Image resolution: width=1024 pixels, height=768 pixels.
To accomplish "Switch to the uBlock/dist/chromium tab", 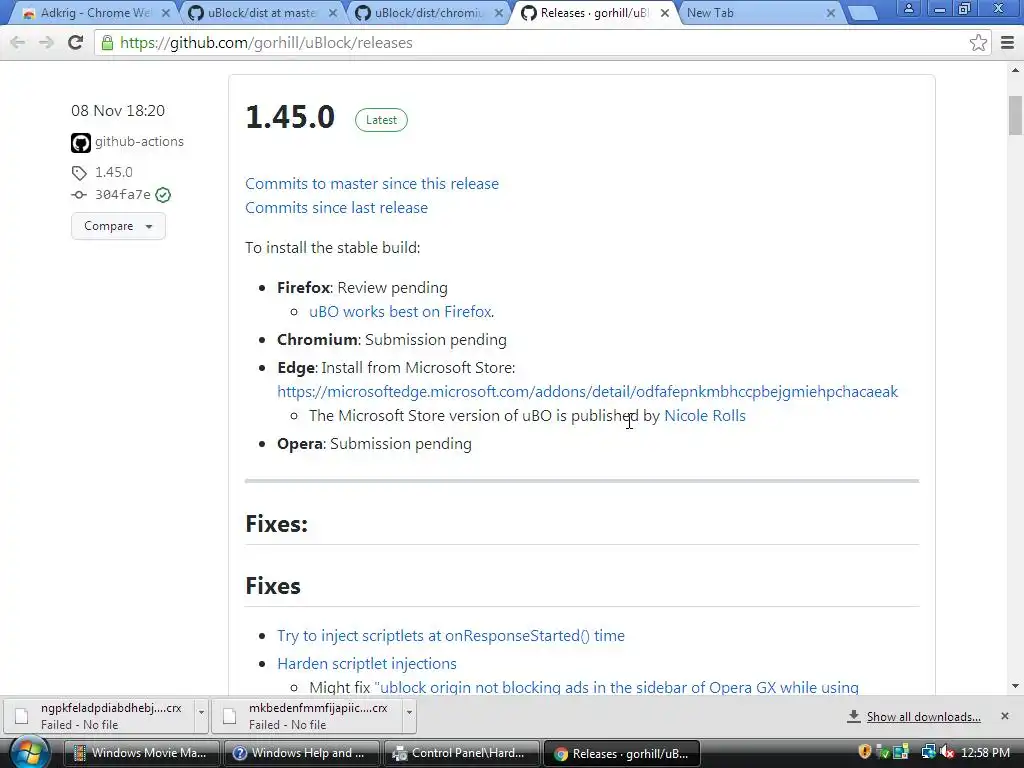I will [428, 13].
